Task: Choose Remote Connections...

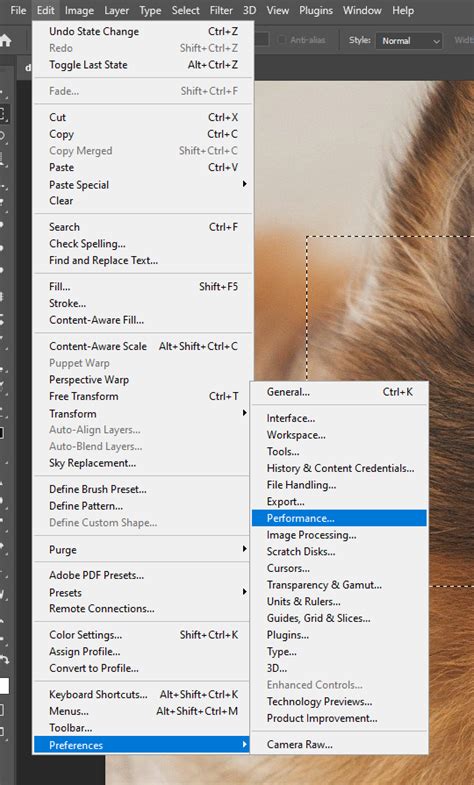Action: click(x=143, y=609)
